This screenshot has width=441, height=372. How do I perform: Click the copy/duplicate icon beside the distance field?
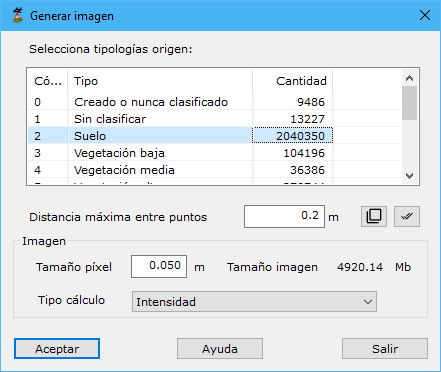[374, 217]
